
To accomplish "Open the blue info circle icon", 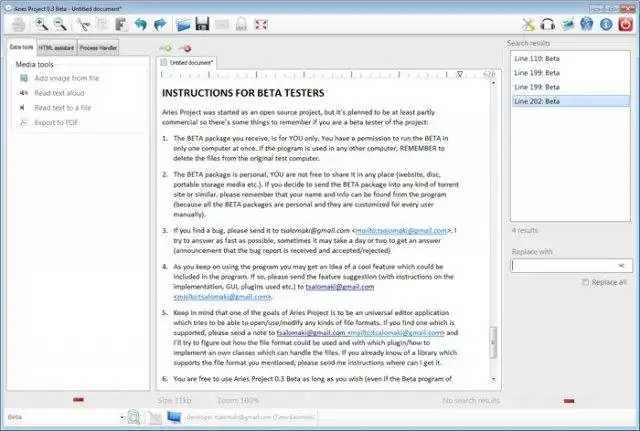I will tap(606, 24).
